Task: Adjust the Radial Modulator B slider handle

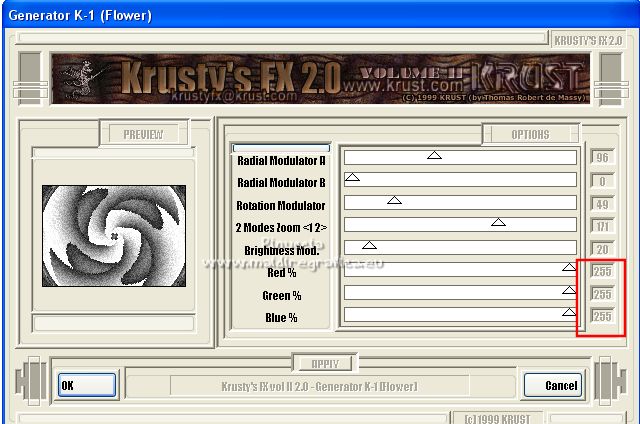Action: point(352,177)
